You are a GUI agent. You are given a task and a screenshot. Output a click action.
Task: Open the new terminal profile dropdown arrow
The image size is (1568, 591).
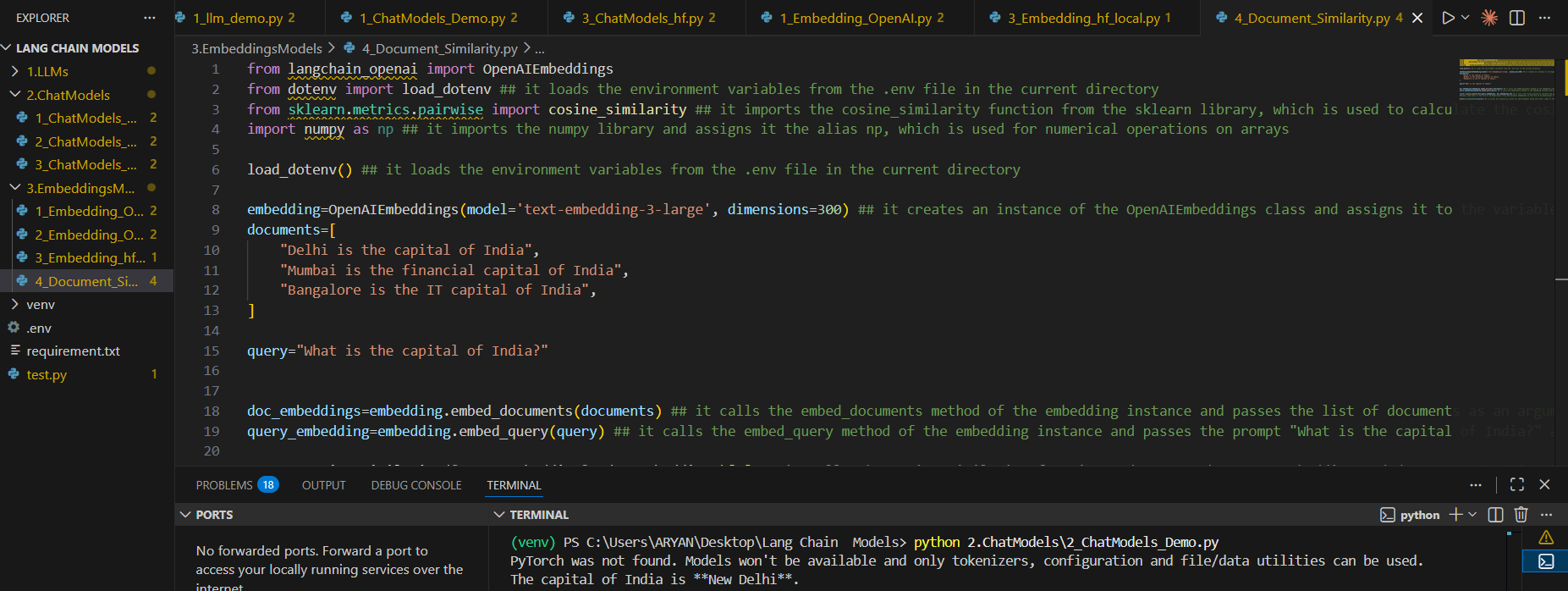pyautogui.click(x=1472, y=515)
